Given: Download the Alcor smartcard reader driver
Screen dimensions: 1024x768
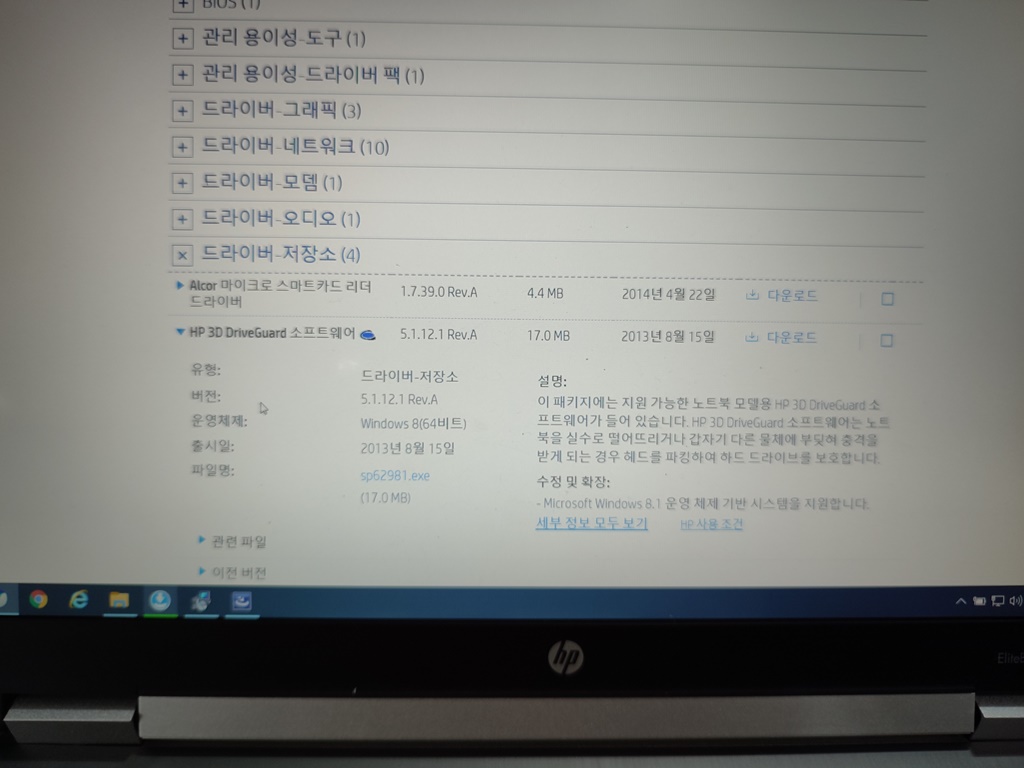Looking at the screenshot, I should [792, 295].
